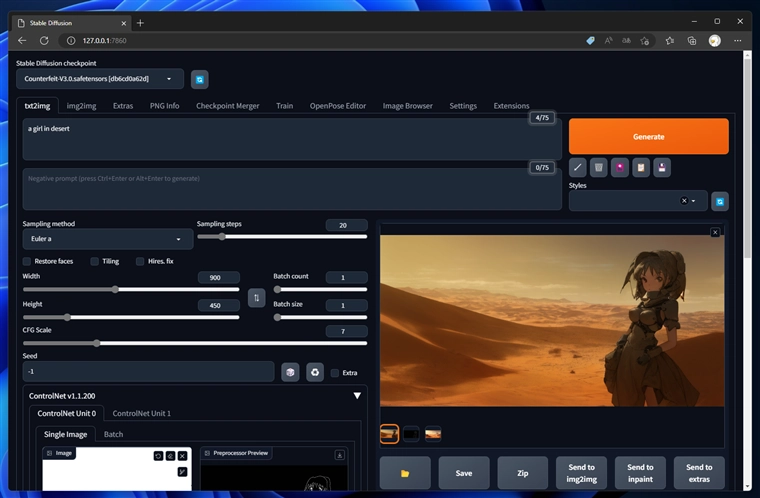Click the Send to inpaint button
The width and height of the screenshot is (760, 498).
[640, 472]
